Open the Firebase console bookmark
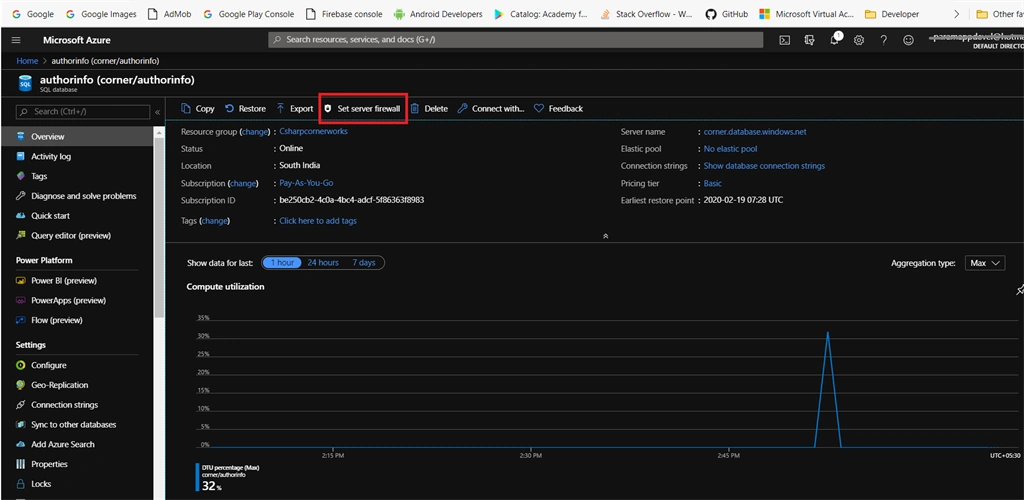 [344, 14]
